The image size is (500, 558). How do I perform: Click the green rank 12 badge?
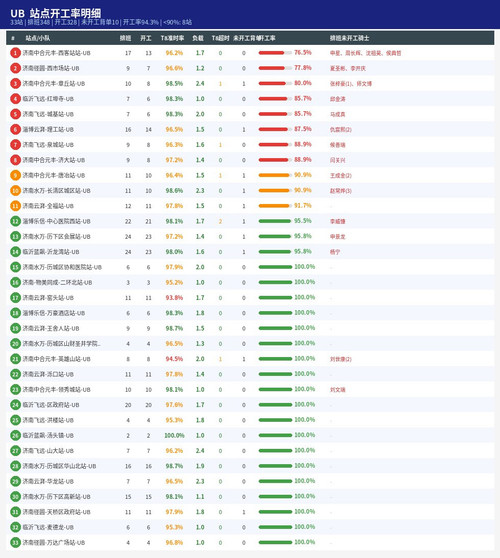pos(15,221)
